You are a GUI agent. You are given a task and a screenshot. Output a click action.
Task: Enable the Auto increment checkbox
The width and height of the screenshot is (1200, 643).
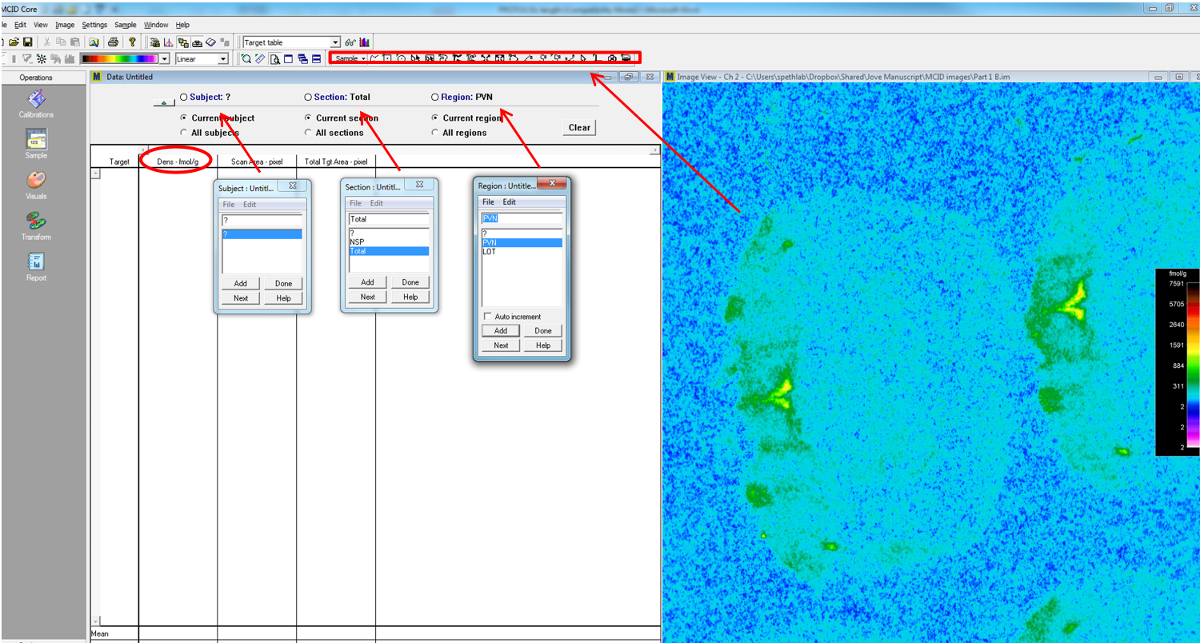(x=488, y=316)
